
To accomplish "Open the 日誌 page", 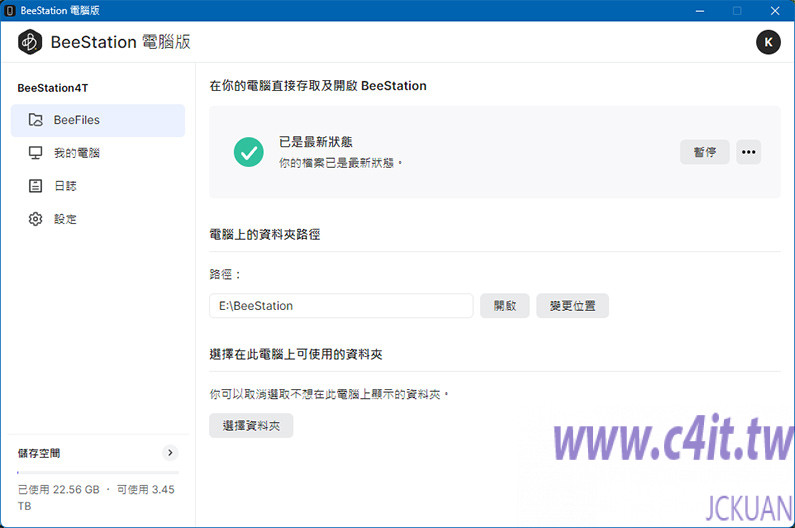I will pyautogui.click(x=98, y=186).
